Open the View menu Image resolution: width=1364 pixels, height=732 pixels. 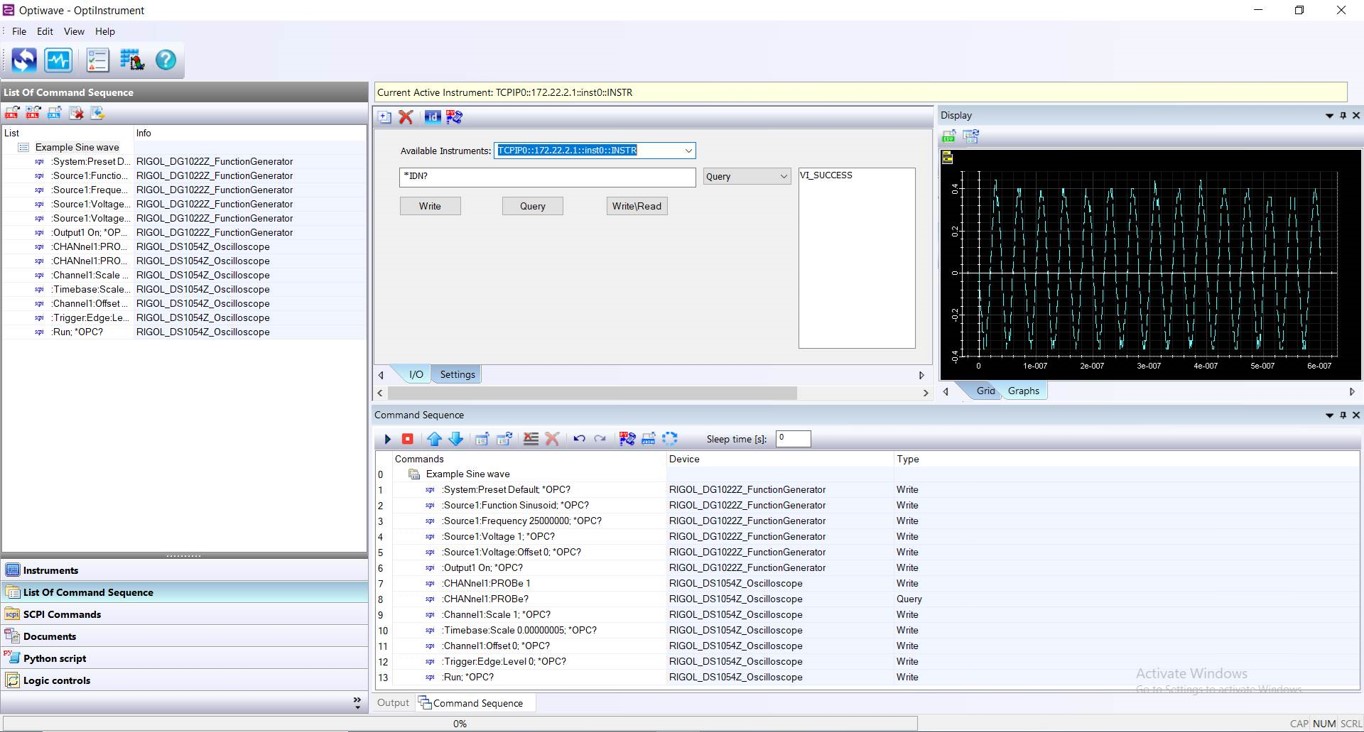click(x=73, y=31)
